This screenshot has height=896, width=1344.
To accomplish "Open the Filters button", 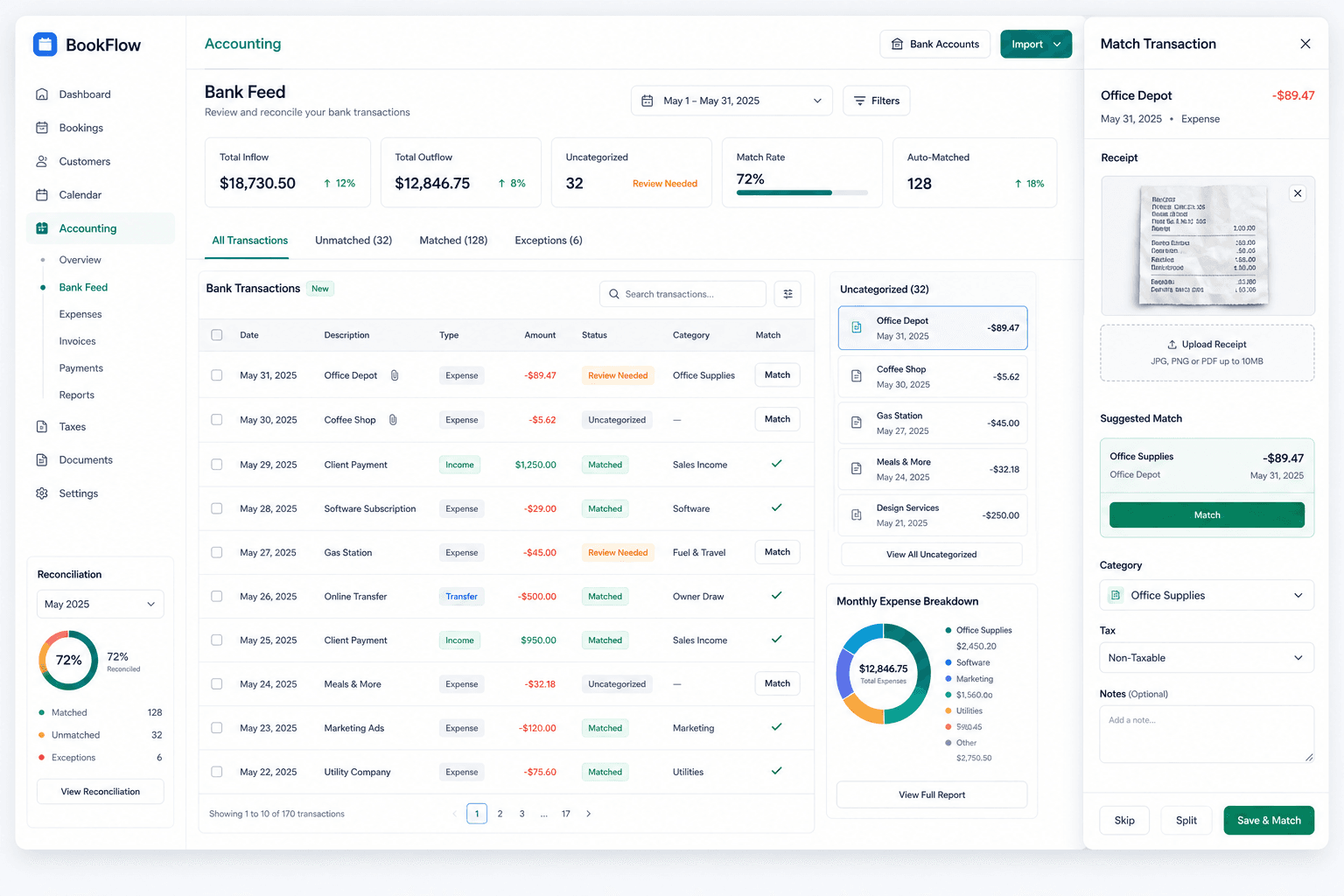I will click(x=876, y=101).
